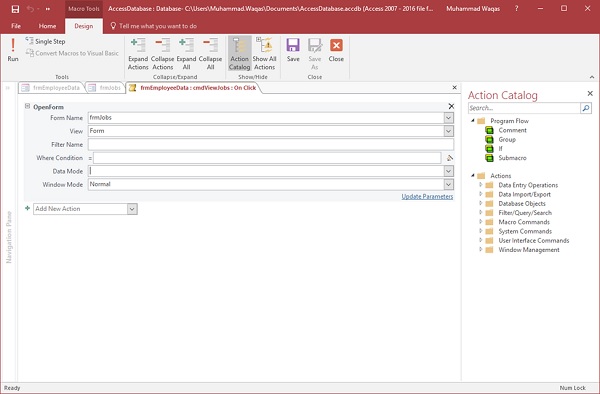The height and width of the screenshot is (394, 600).
Task: Click the Expand Actions icon
Action: pyautogui.click(x=138, y=54)
